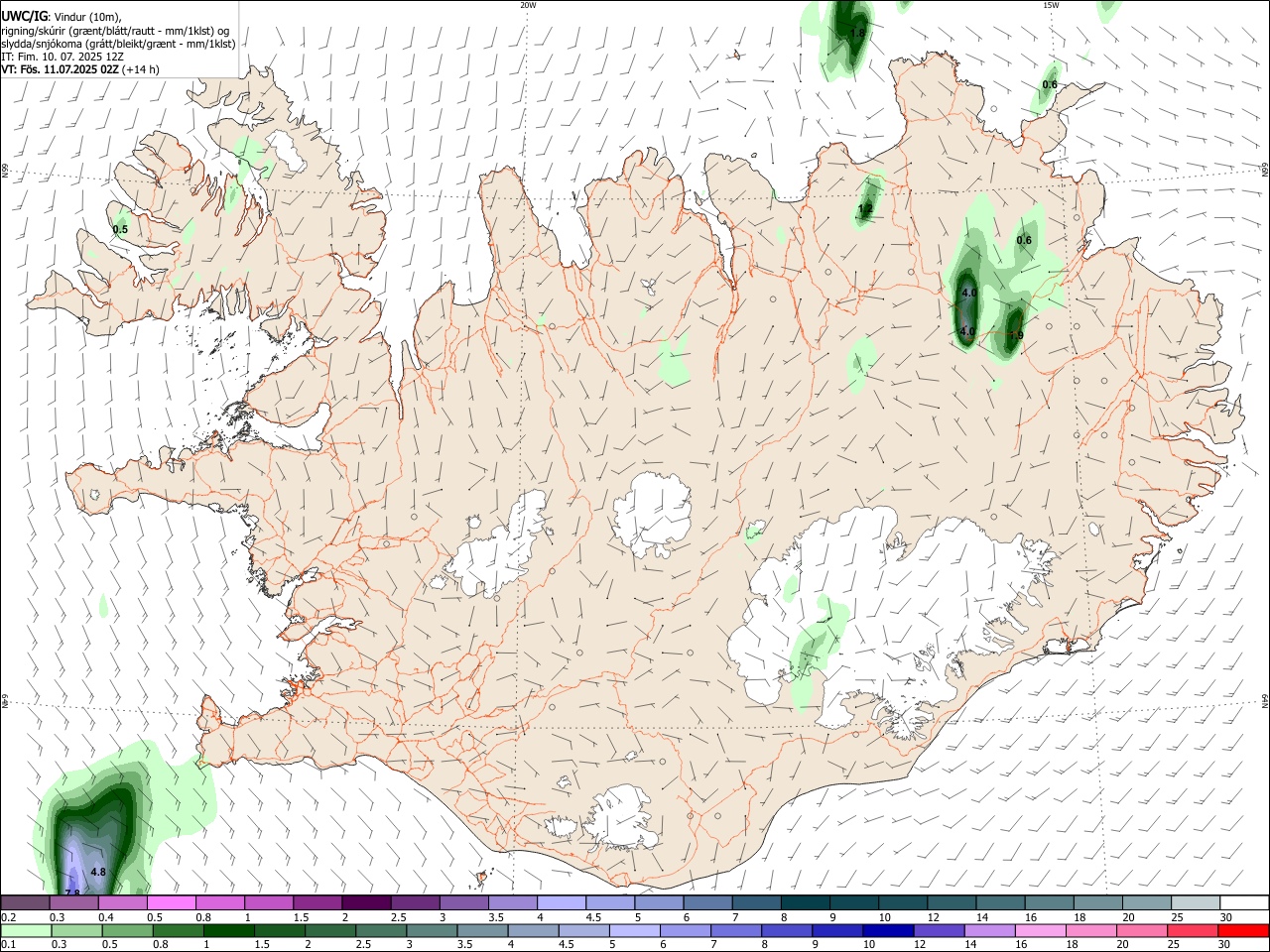1270x952 pixels.
Task: Click the (+14 h) forecast offset
Action: tap(142, 69)
